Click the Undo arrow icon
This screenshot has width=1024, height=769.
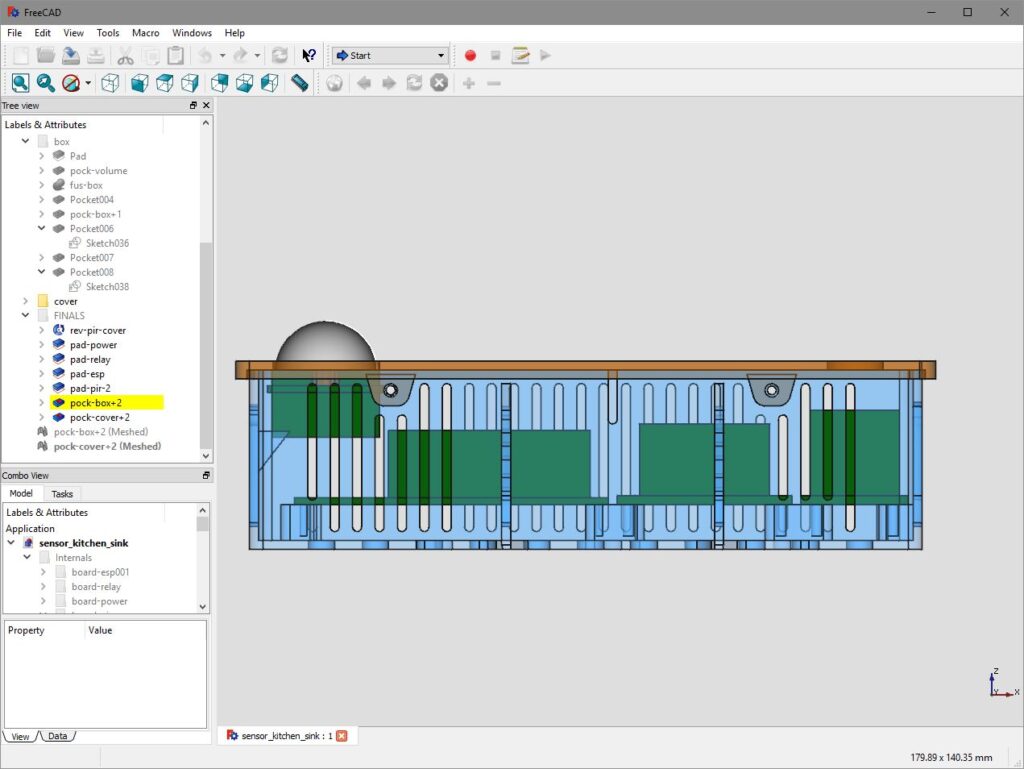[x=206, y=55]
